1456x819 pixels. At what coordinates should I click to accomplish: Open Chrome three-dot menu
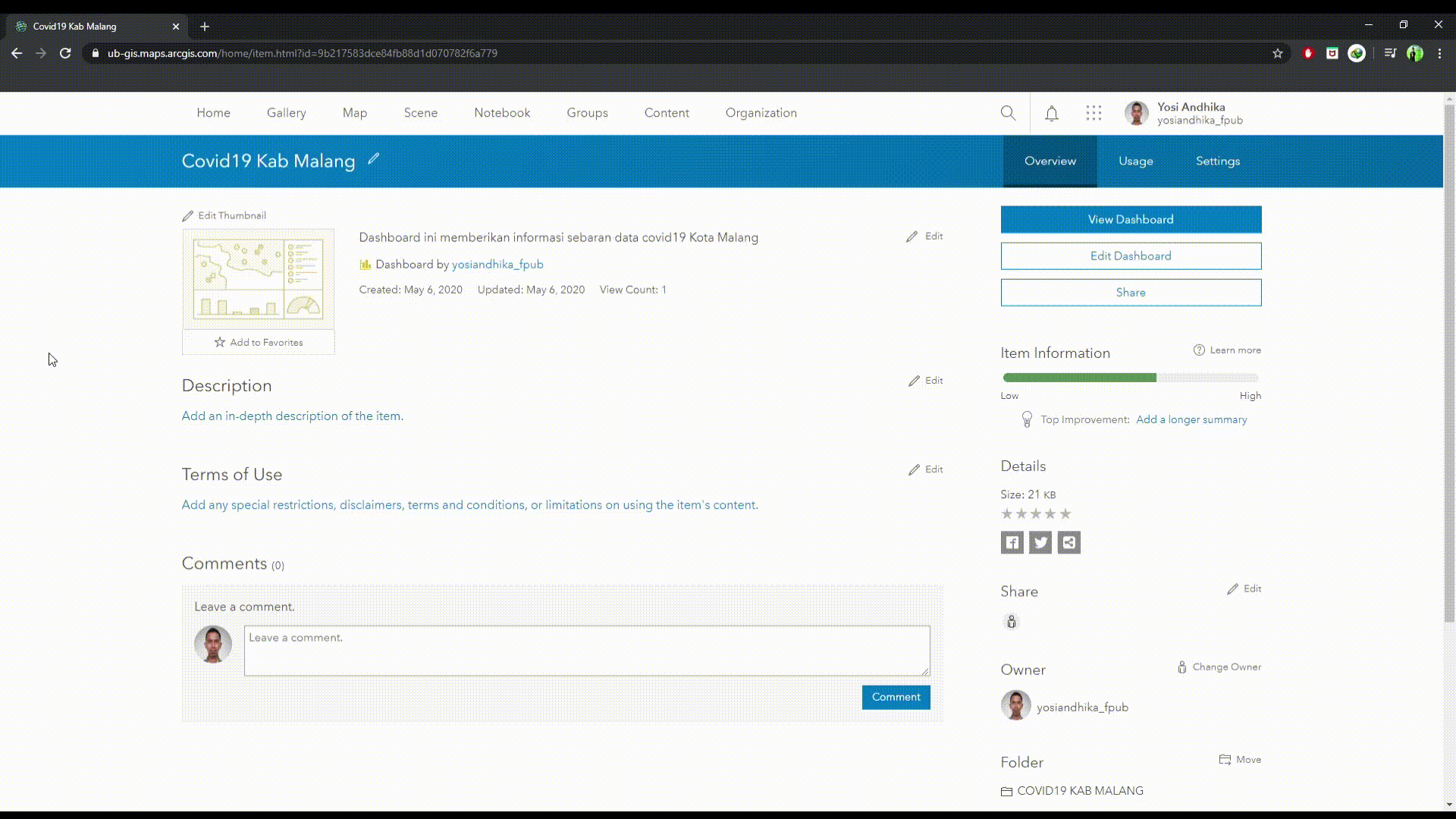tap(1439, 53)
